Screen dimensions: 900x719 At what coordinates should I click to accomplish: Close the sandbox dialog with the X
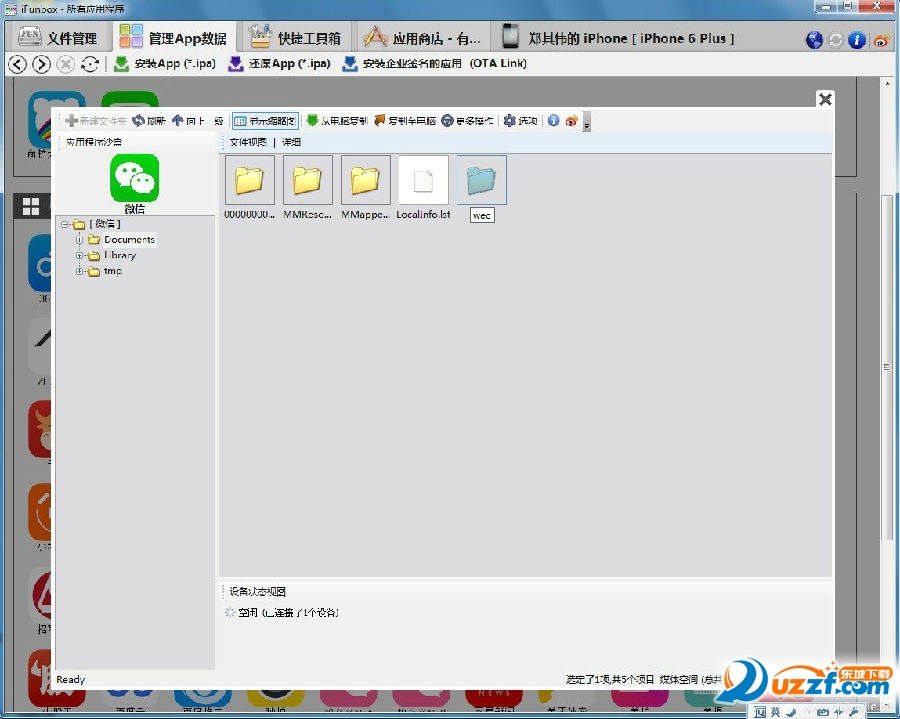[825, 99]
